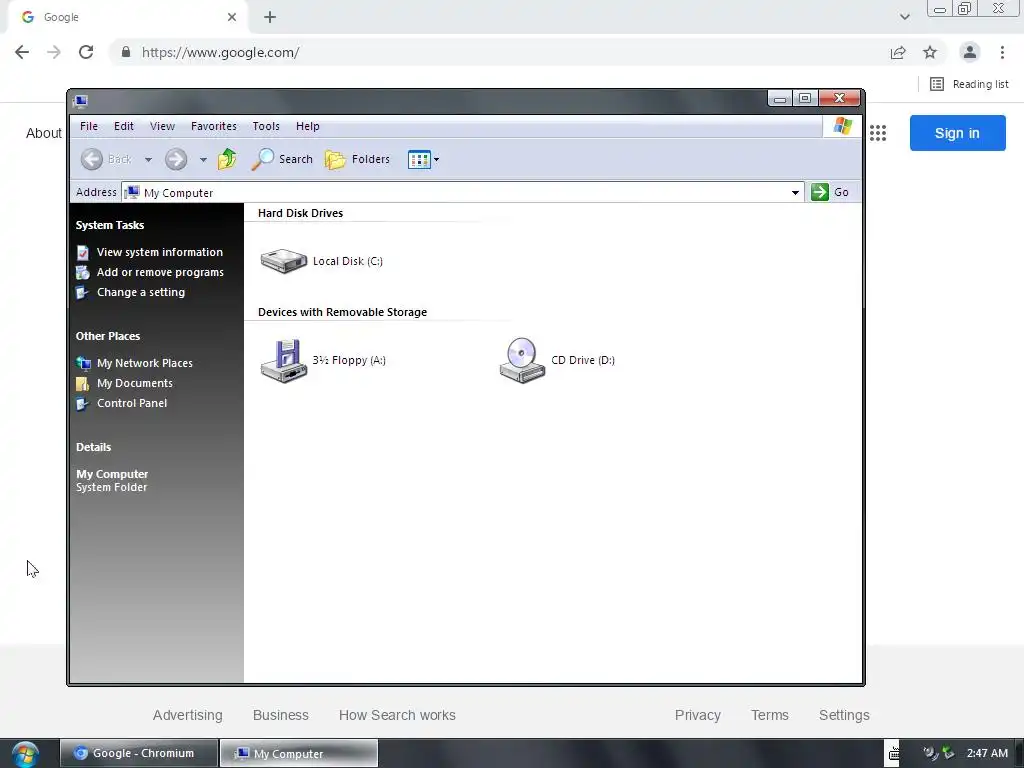Screen dimensions: 1024x768
Task: Collapse the System Tasks section header
Action: click(x=110, y=225)
